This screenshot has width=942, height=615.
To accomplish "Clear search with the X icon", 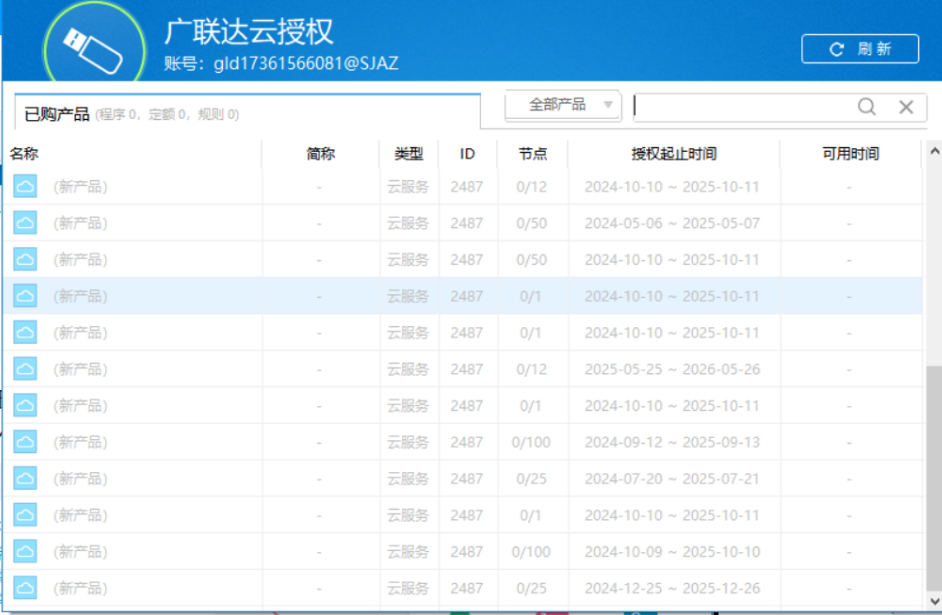I will pyautogui.click(x=906, y=107).
